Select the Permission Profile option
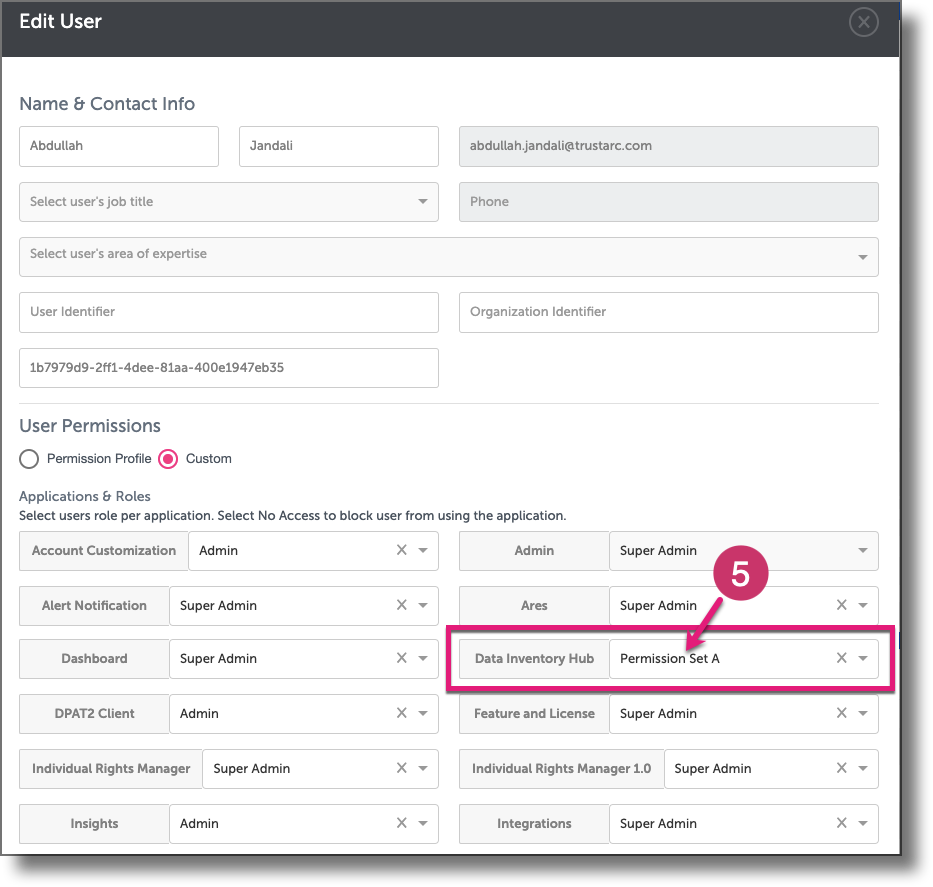 (29, 459)
